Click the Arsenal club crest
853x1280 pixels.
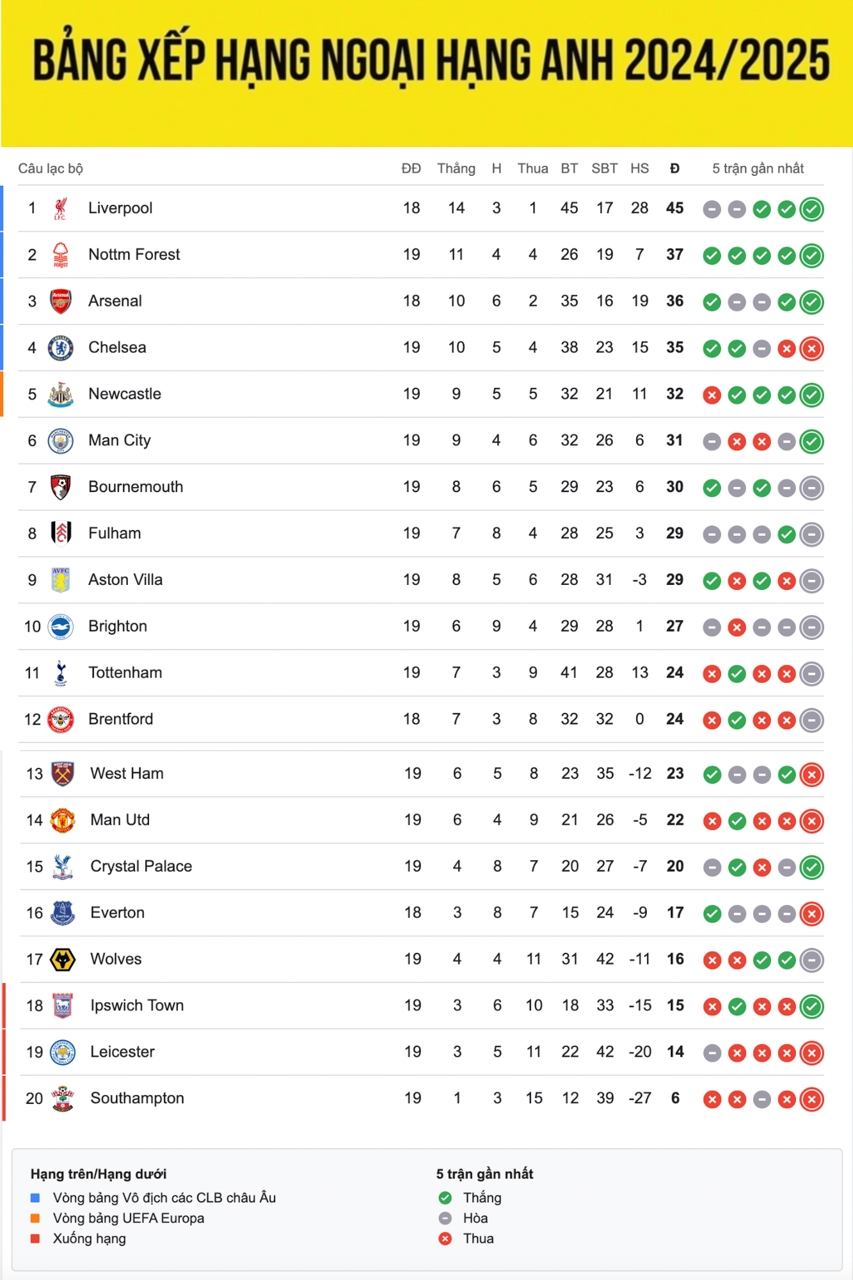tap(61, 301)
